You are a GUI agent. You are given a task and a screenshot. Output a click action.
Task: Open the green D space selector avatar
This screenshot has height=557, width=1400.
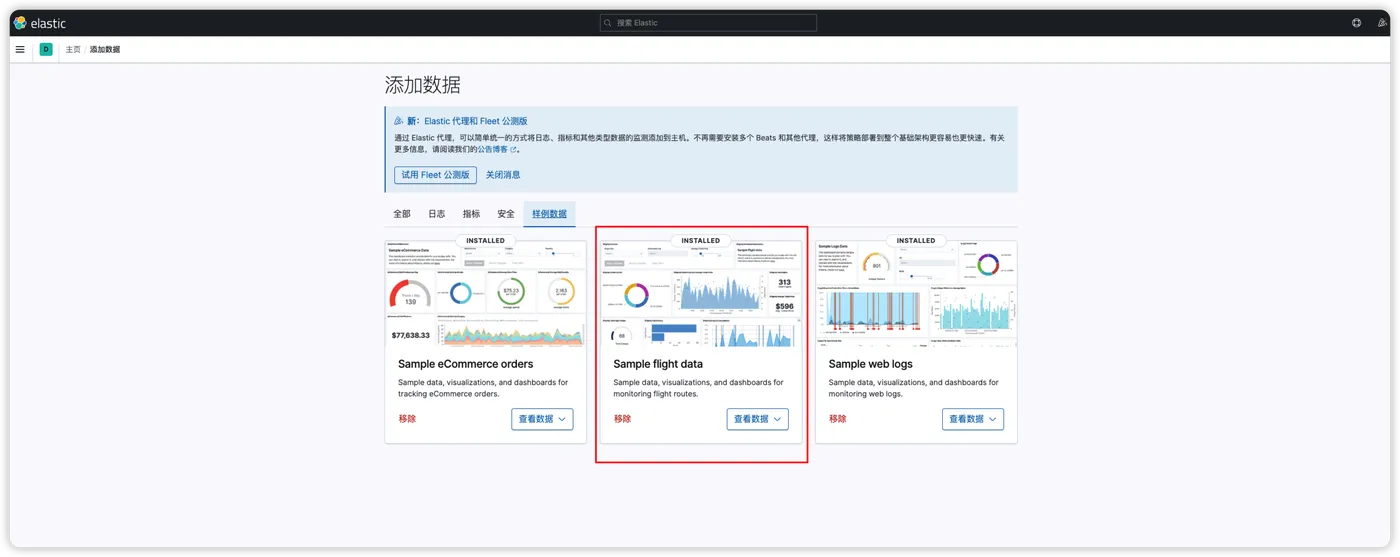coord(46,49)
